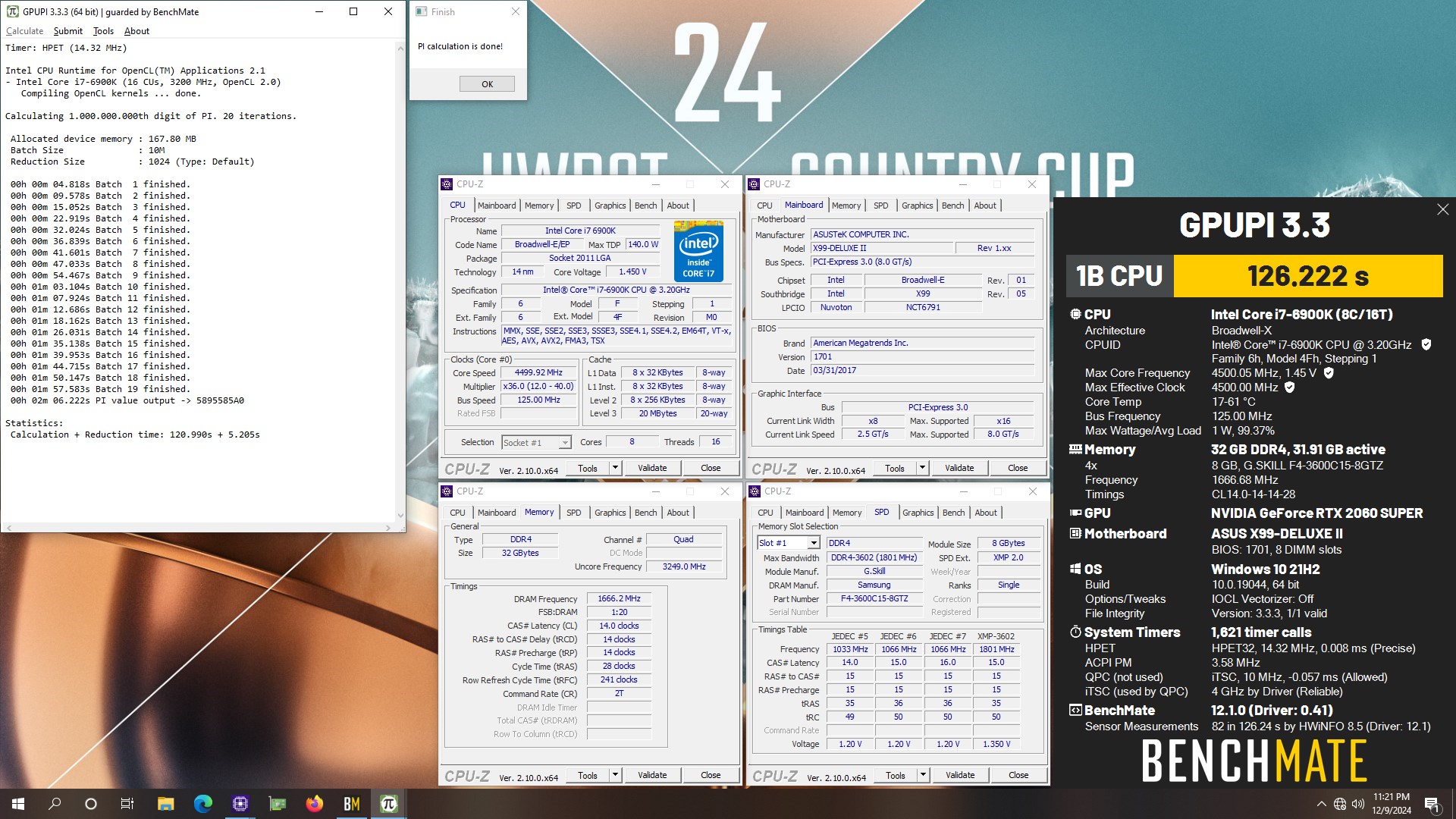This screenshot has height=819, width=1456.
Task: Expand Tools dropdown arrow in CPU-Z SPD window
Action: 923,775
